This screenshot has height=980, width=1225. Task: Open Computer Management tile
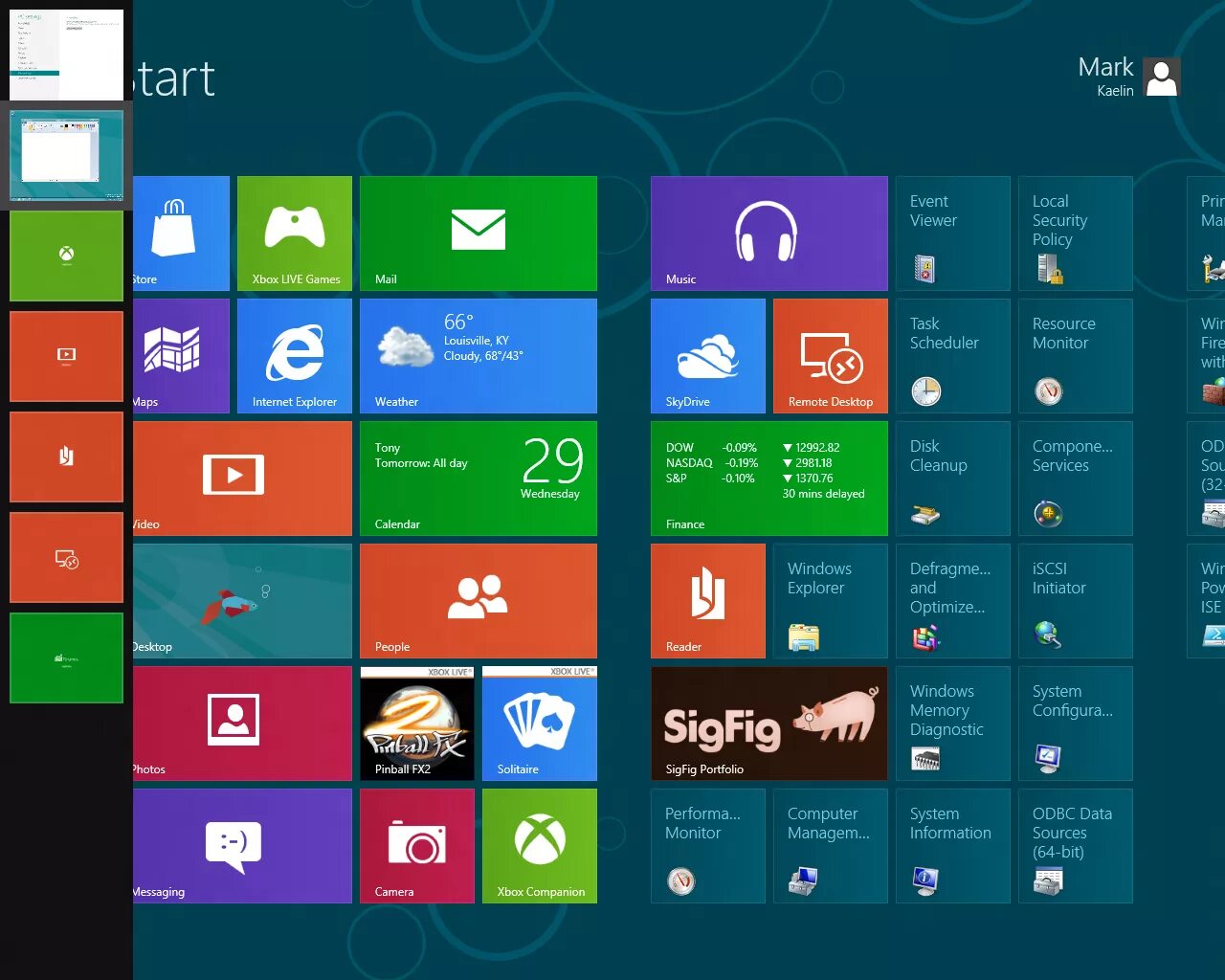831,846
